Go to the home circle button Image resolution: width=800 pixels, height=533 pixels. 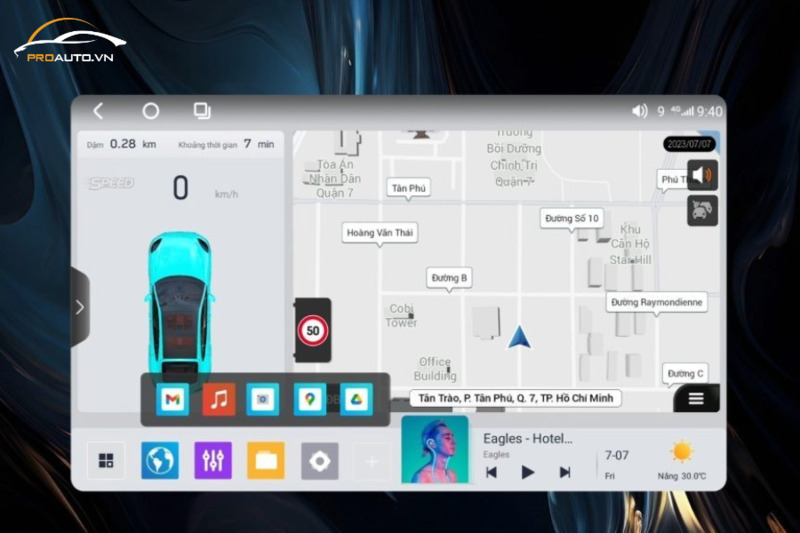click(x=151, y=111)
